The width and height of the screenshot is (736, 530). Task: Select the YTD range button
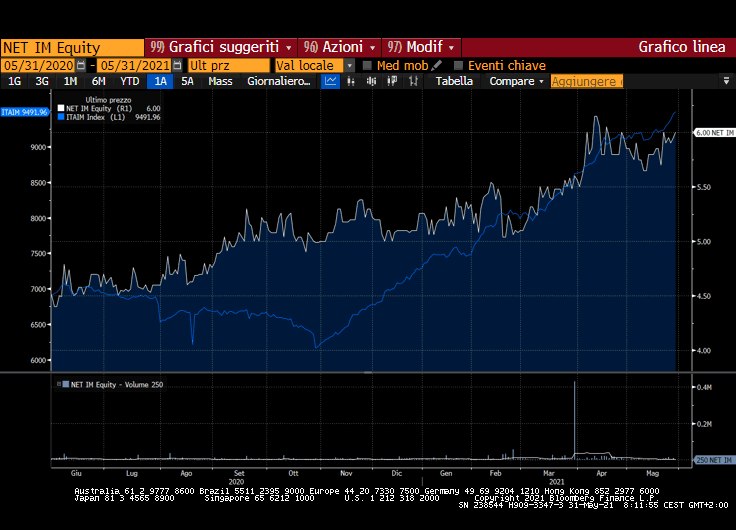pos(129,81)
